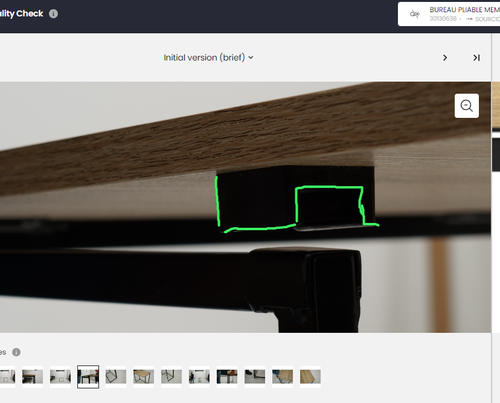
Task: Click product reference 30130638
Action: pos(443,19)
